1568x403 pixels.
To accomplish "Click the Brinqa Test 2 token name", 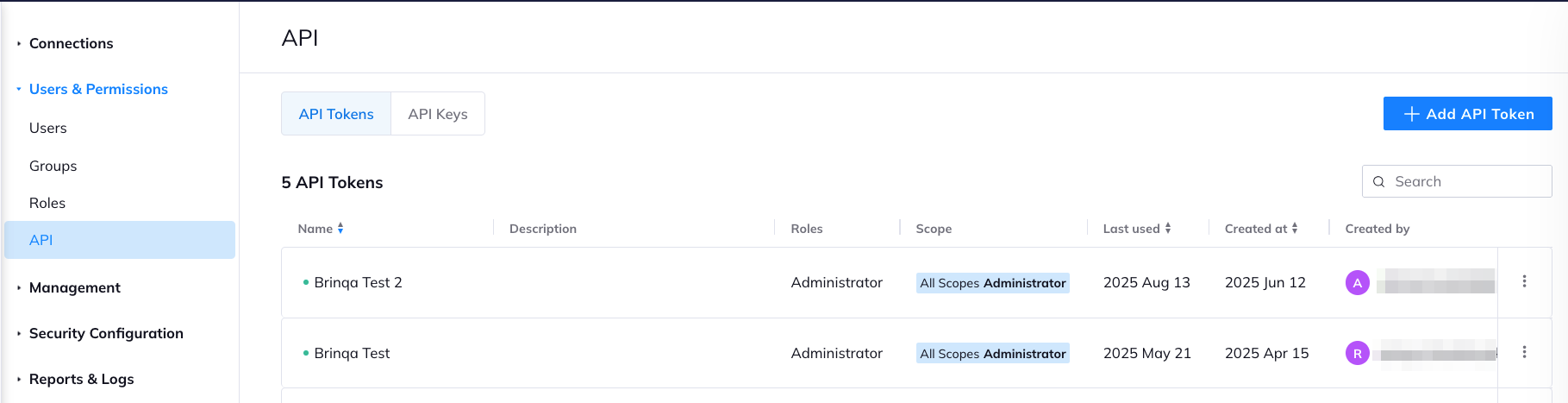I will 358,282.
